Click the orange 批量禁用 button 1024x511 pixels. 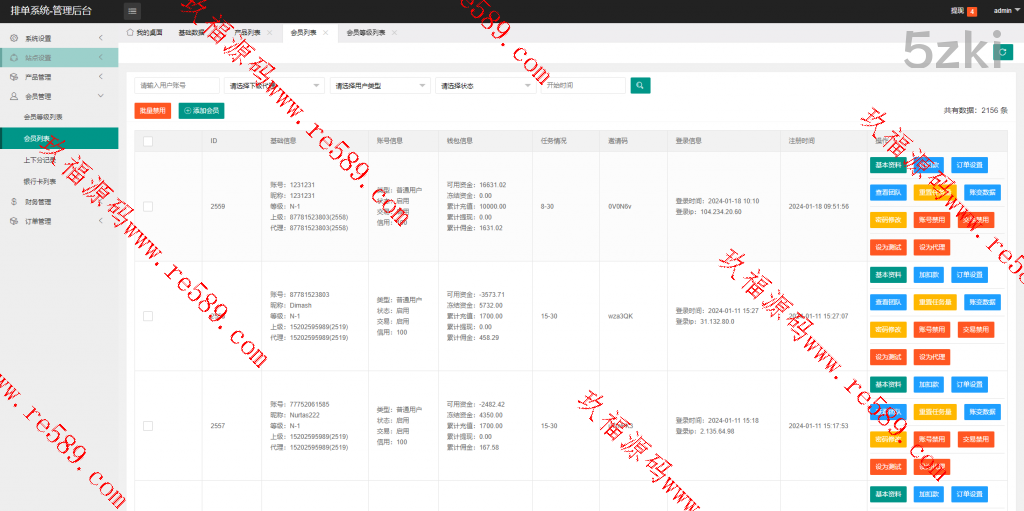click(152, 111)
